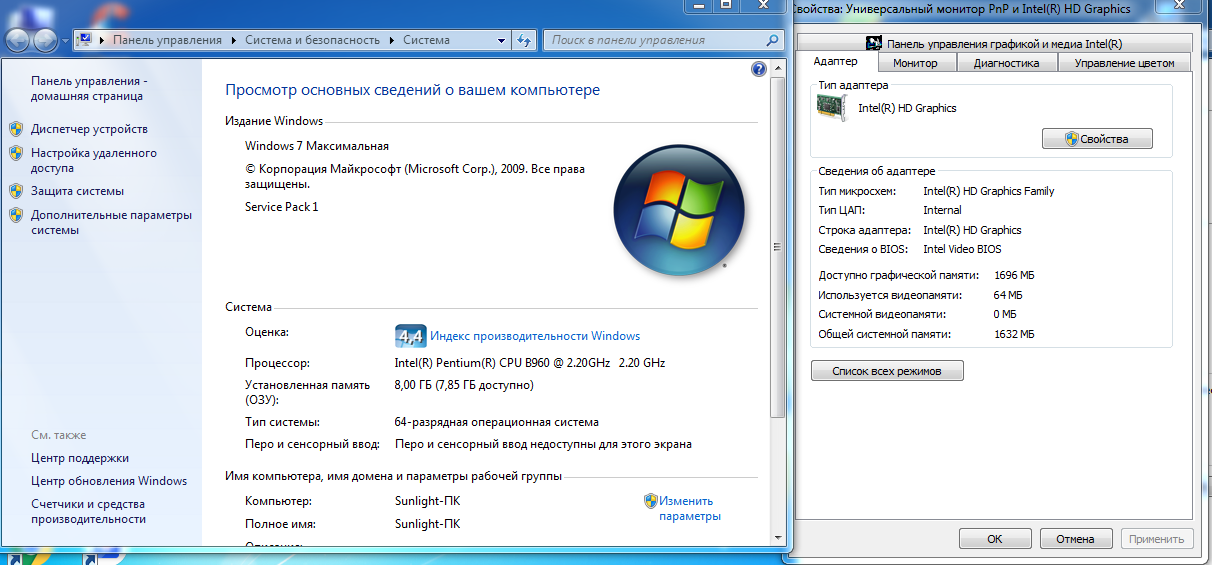
Task: Open 'Центр поддержки' link
Action: [x=80, y=458]
